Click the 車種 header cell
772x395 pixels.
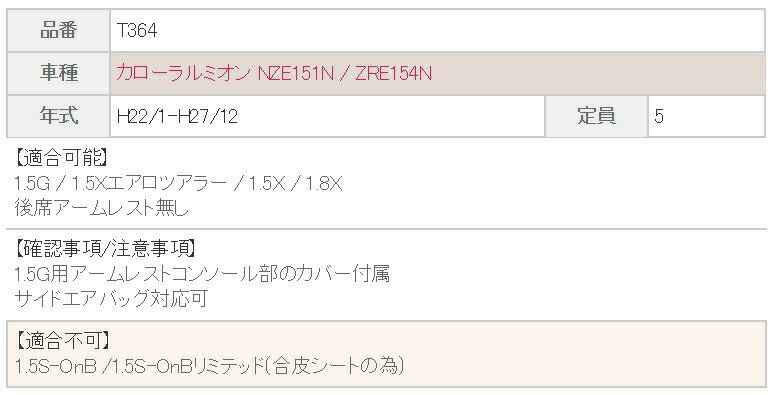coord(59,73)
